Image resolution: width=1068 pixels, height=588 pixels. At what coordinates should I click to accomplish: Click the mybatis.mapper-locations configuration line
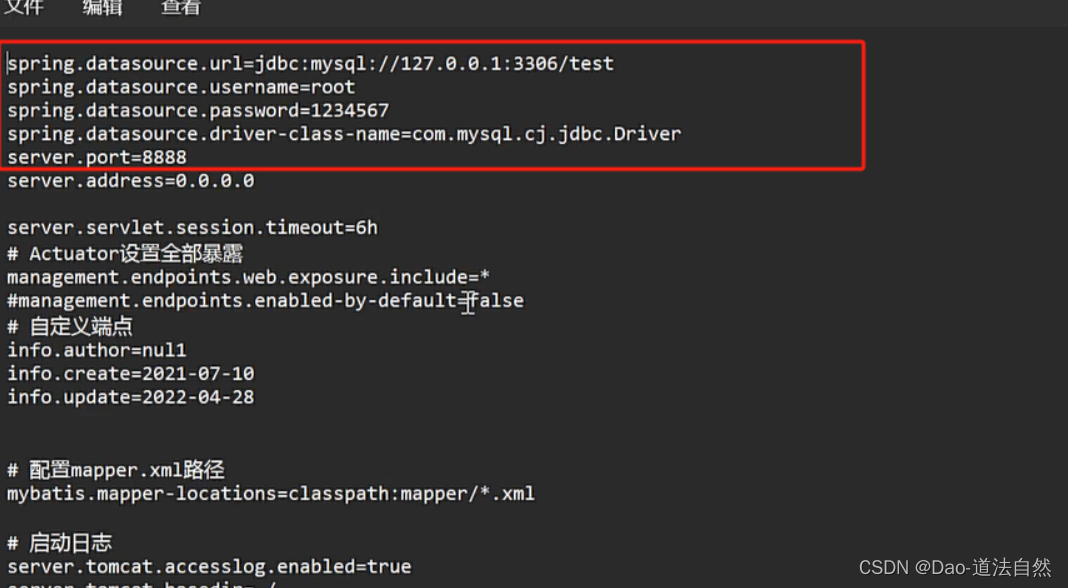(270, 492)
